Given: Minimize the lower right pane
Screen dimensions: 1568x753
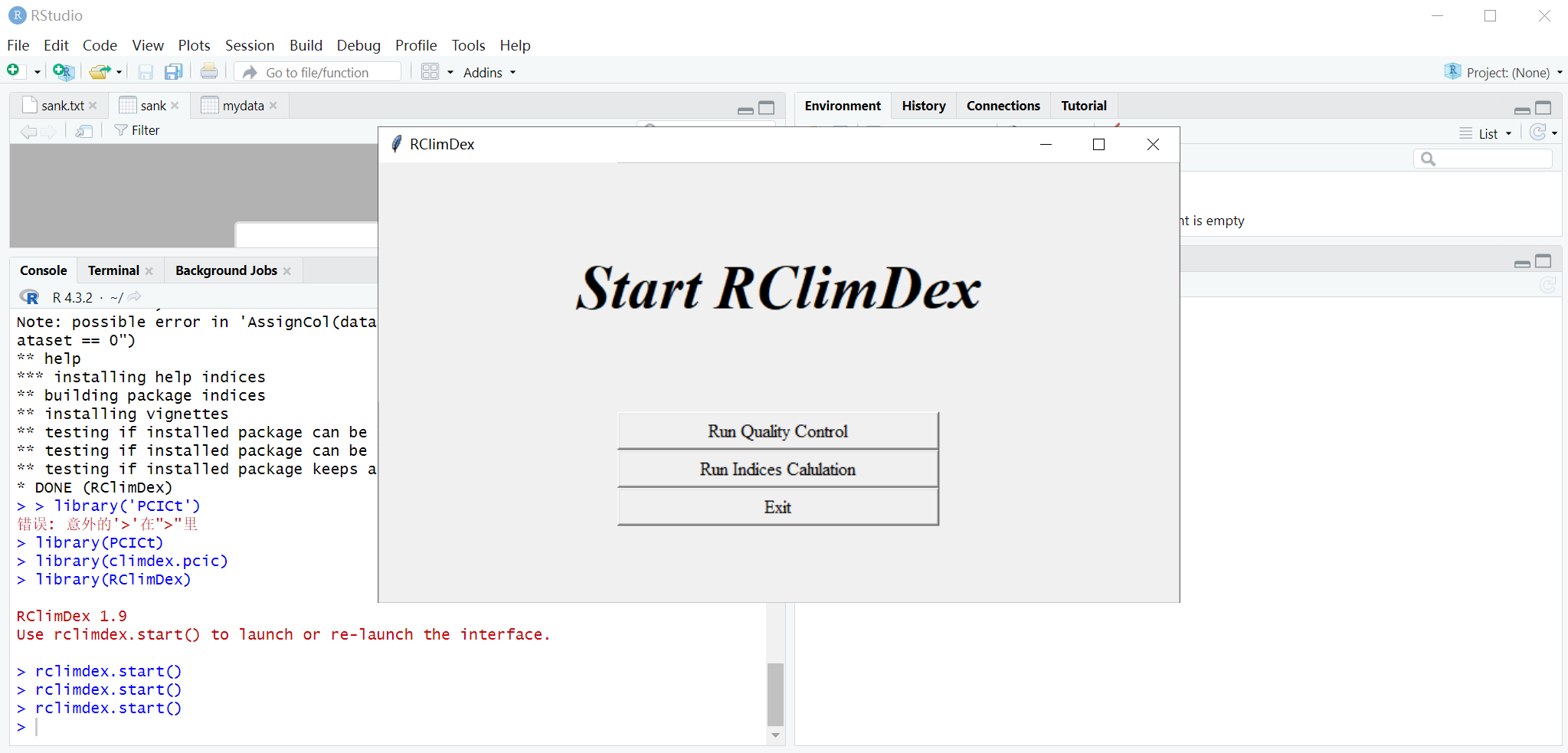Looking at the screenshot, I should (x=1523, y=263).
